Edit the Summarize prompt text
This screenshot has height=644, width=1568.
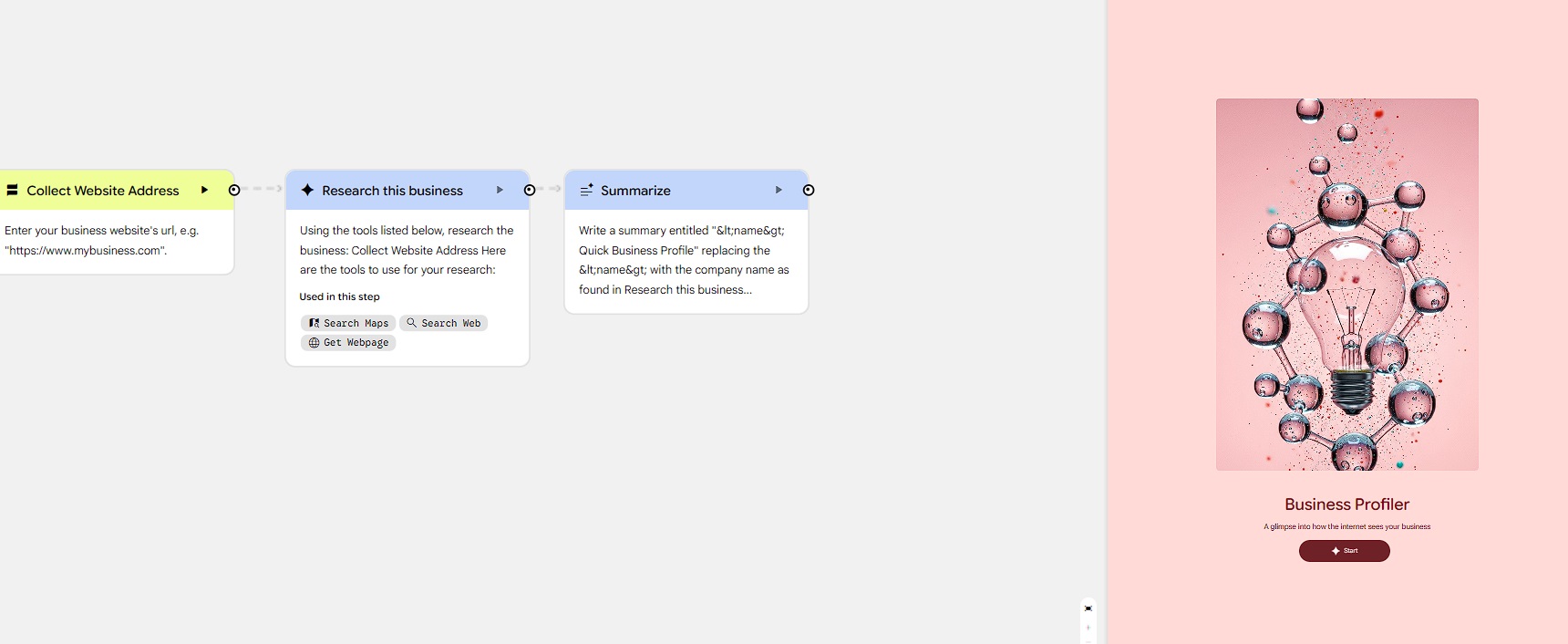tap(685, 260)
